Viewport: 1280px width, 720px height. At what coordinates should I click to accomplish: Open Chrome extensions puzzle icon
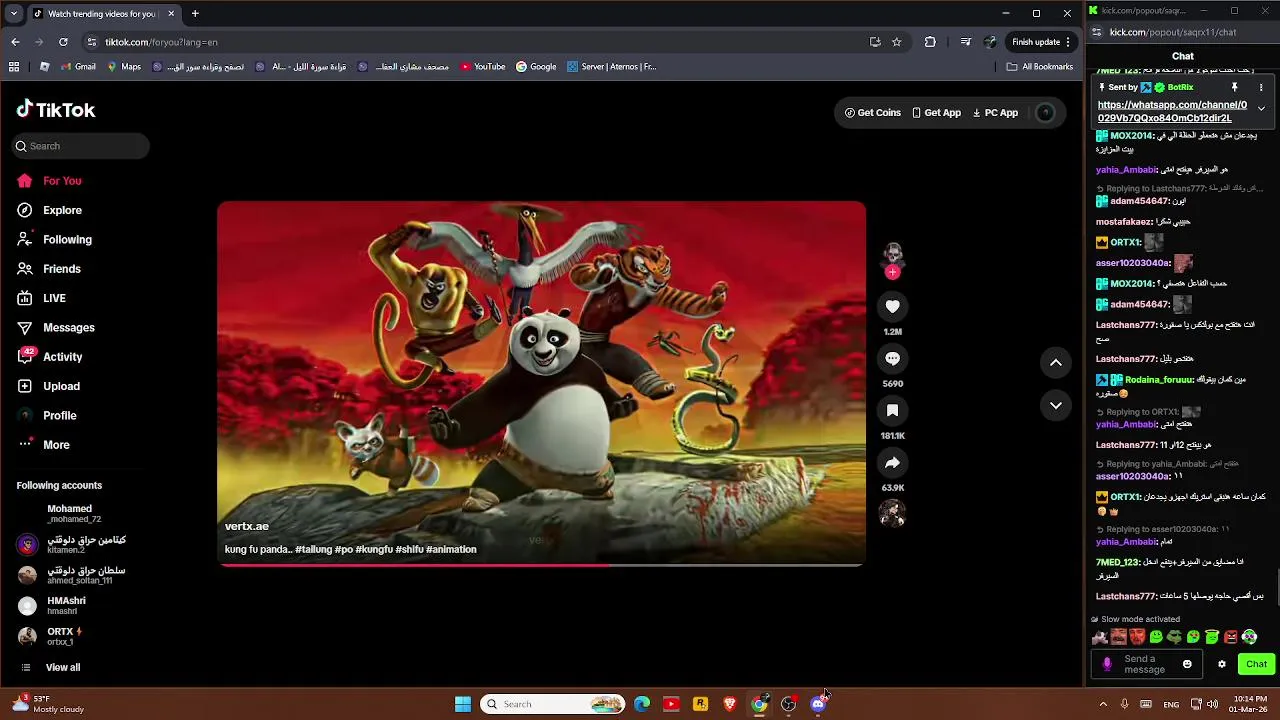[930, 42]
